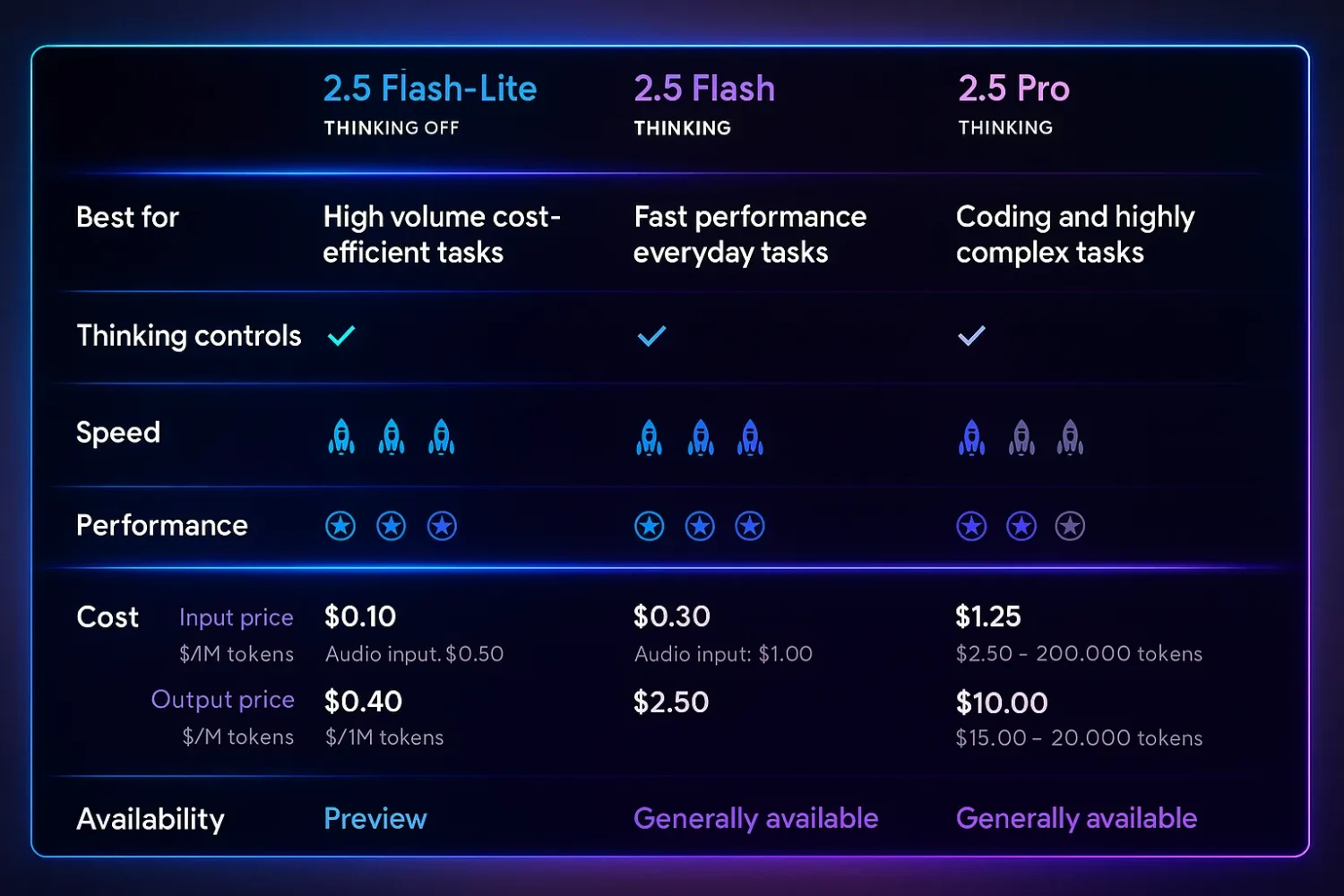Click Generally available under 2.5 Flash
1344x896 pixels.
[755, 818]
